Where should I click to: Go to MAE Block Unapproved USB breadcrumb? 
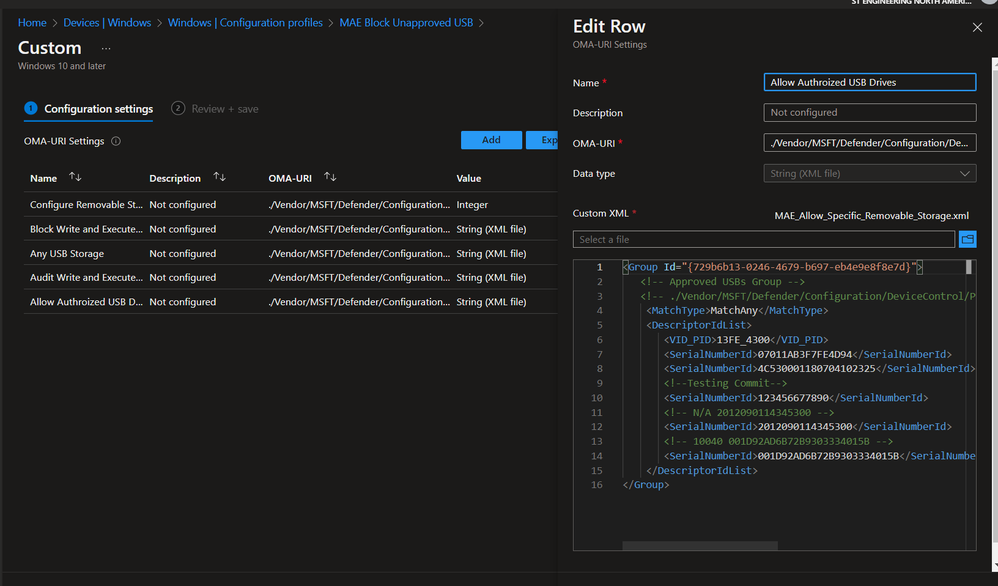[406, 22]
